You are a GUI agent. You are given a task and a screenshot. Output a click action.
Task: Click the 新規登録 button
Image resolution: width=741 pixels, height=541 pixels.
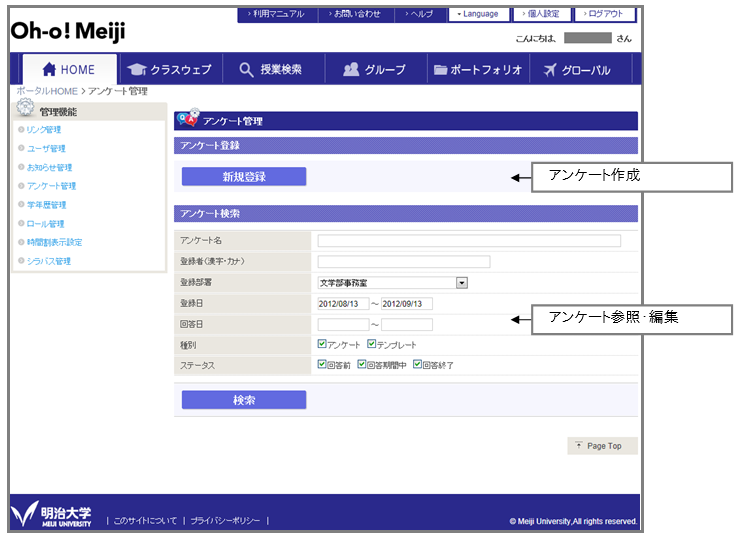(x=244, y=176)
